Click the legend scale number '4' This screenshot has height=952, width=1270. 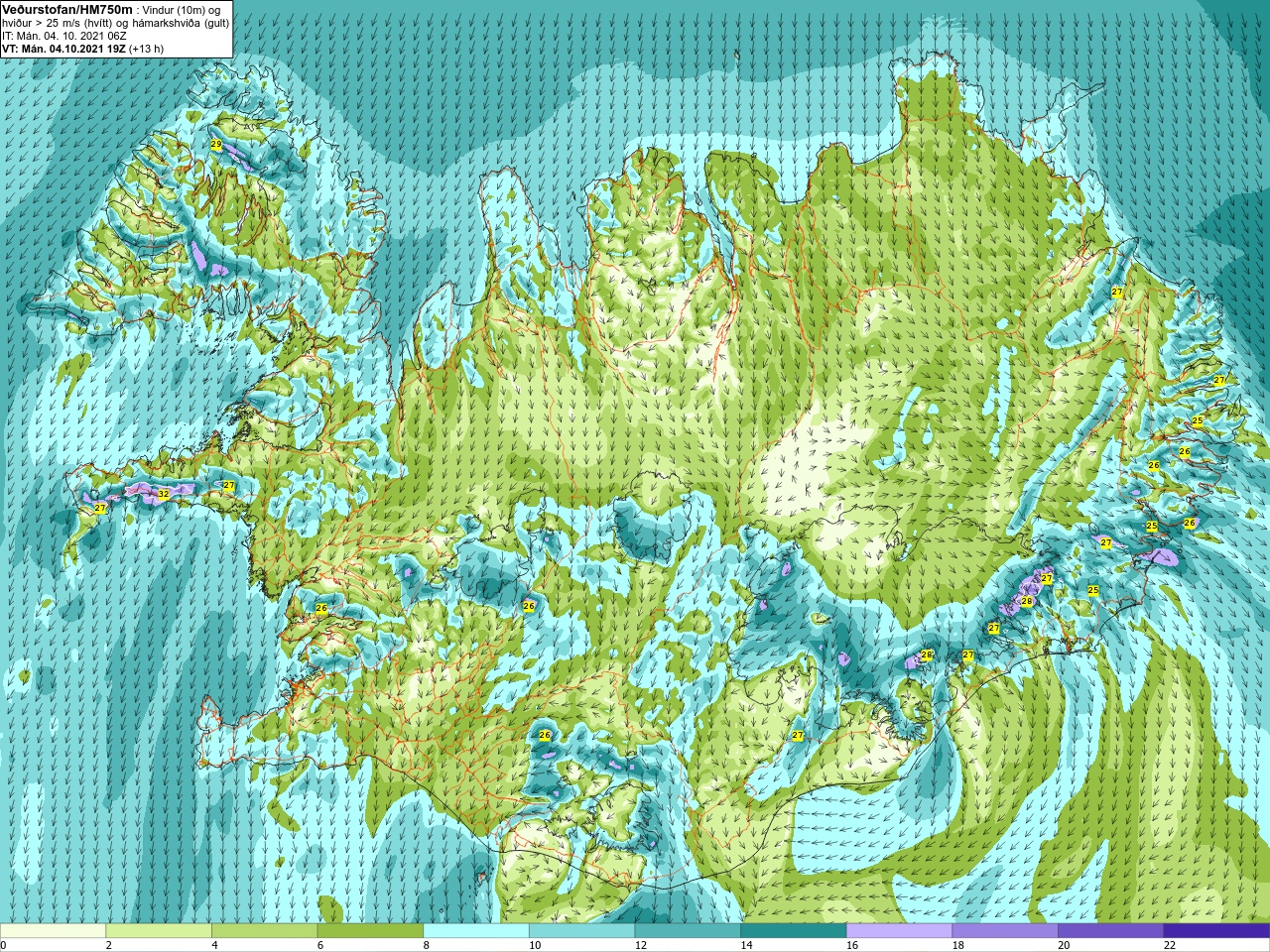(x=214, y=945)
